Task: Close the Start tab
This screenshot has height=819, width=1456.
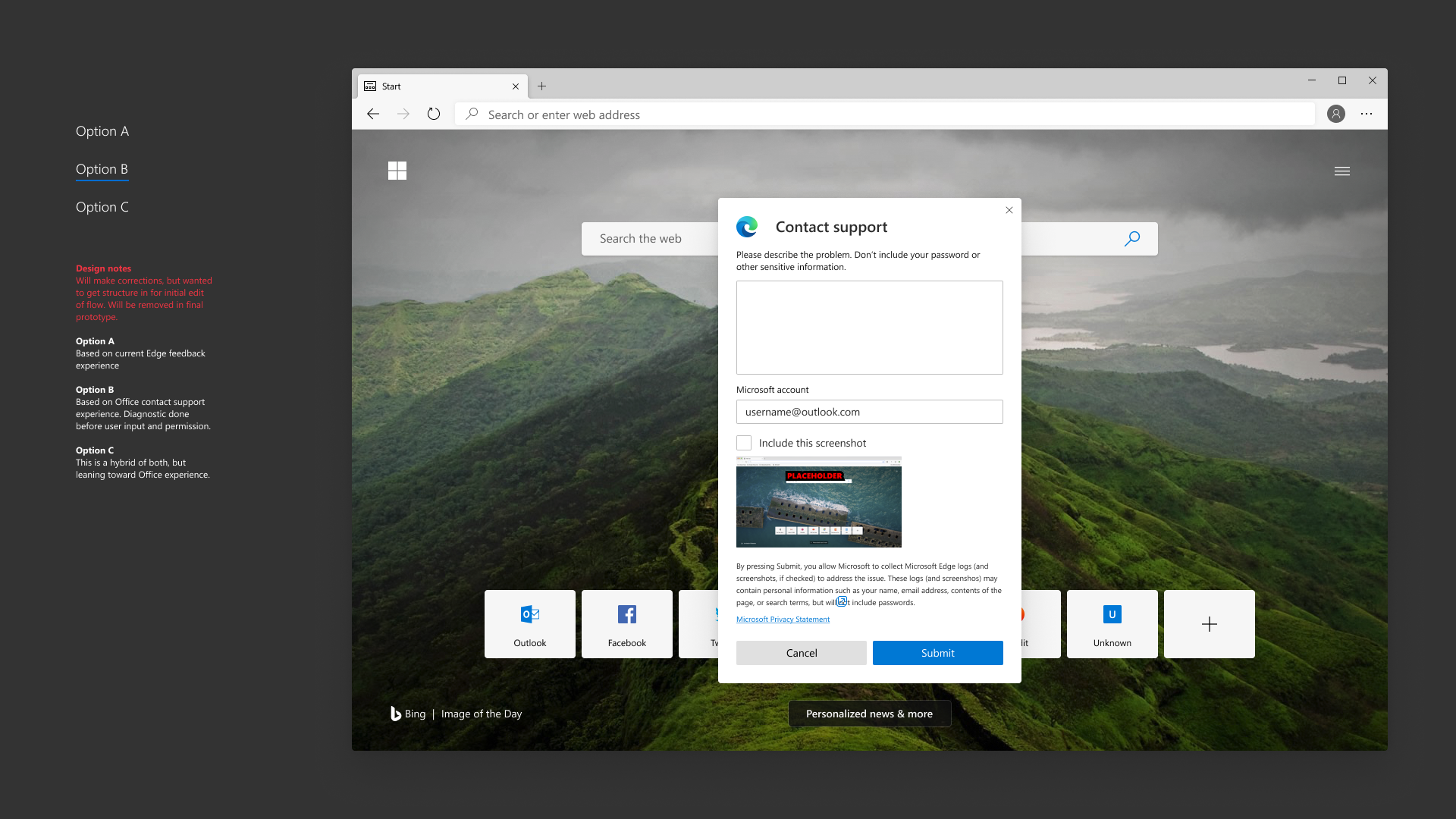Action: tap(516, 86)
